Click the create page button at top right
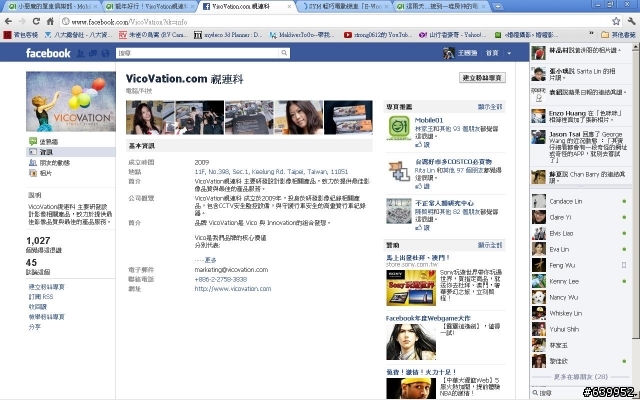640x400 pixels. tap(482, 78)
